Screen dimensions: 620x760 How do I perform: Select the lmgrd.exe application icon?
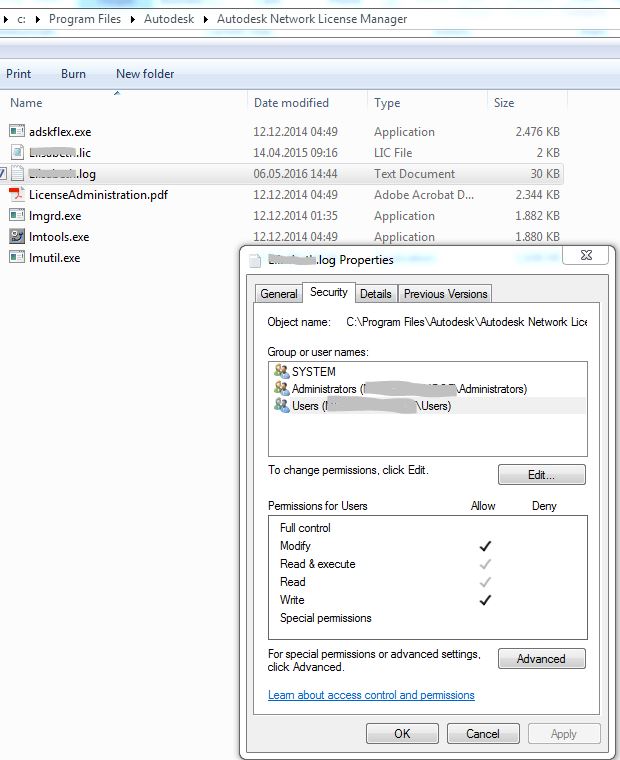(17, 215)
